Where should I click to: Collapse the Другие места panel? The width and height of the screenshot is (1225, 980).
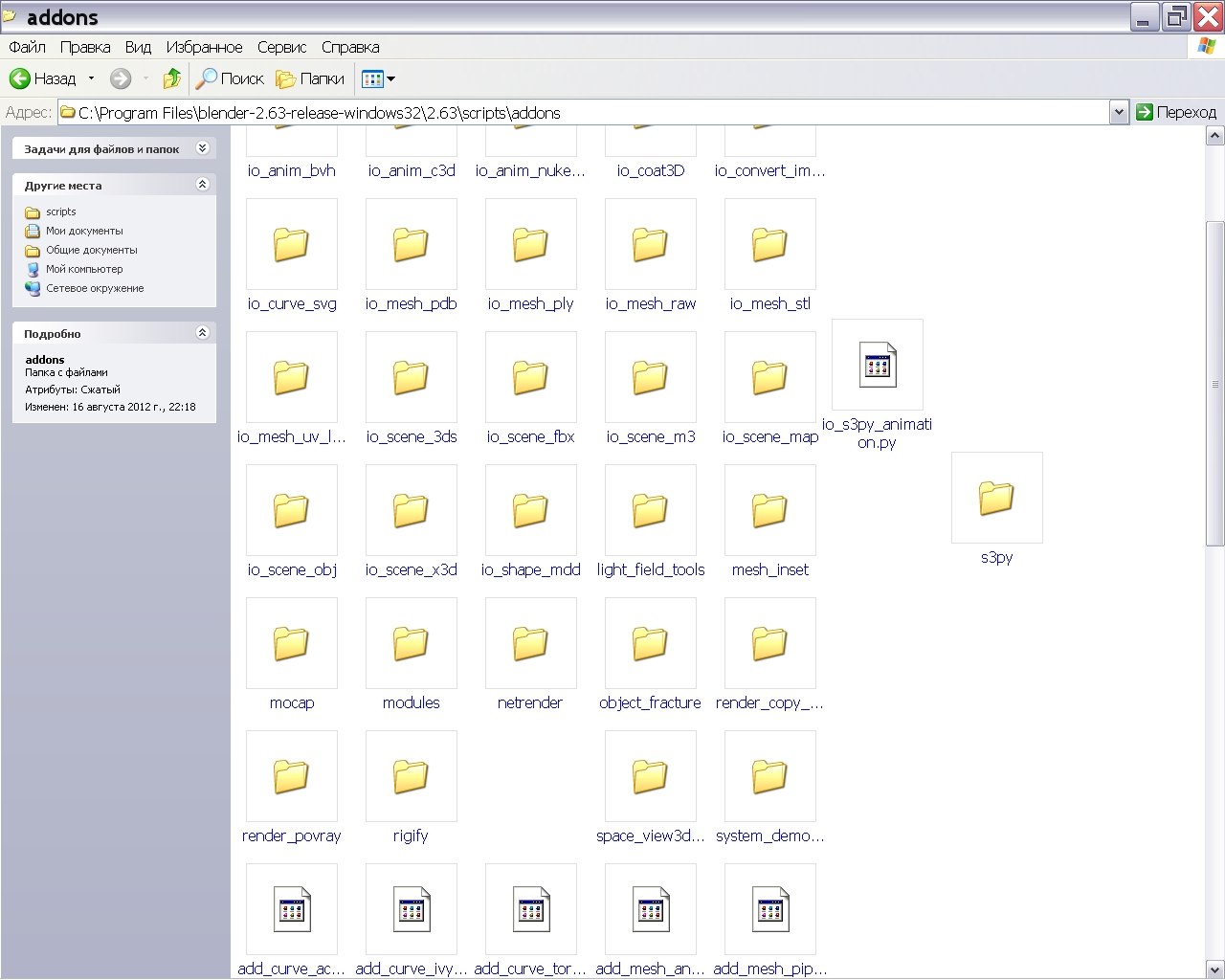(202, 185)
